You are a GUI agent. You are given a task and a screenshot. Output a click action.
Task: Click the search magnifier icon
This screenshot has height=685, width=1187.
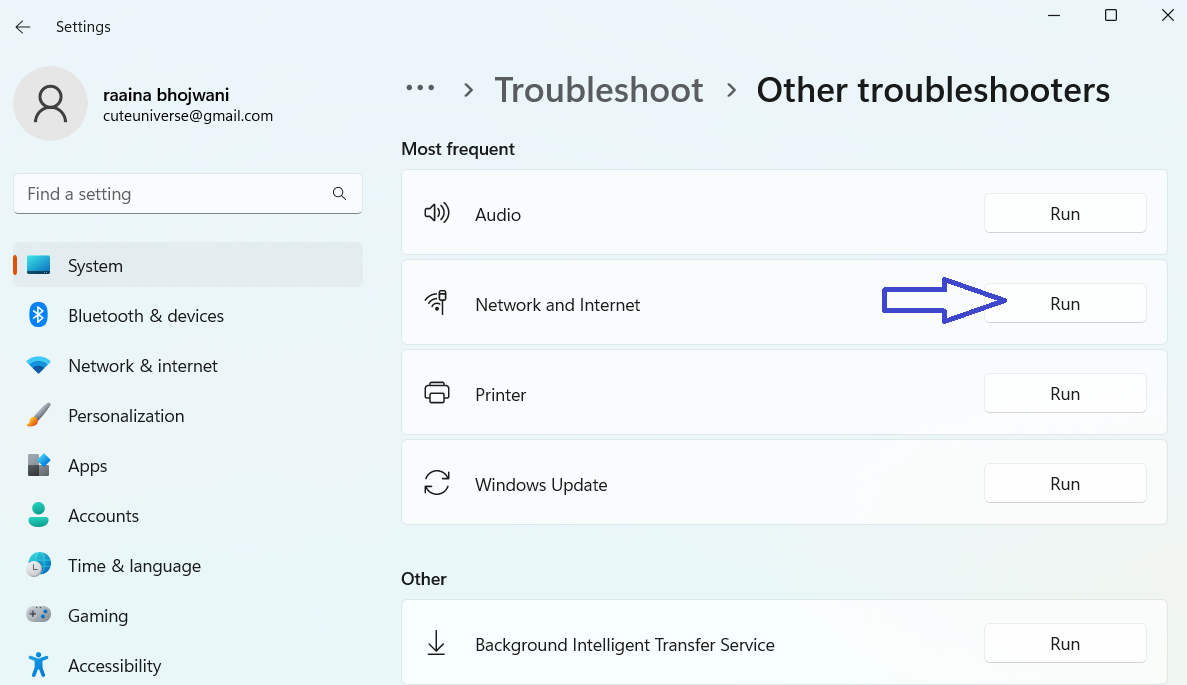(339, 194)
